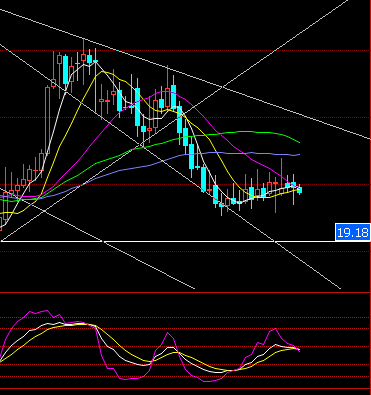Click the oscillator lines' convergence at the right end
The width and height of the screenshot is (371, 395).
tap(297, 349)
